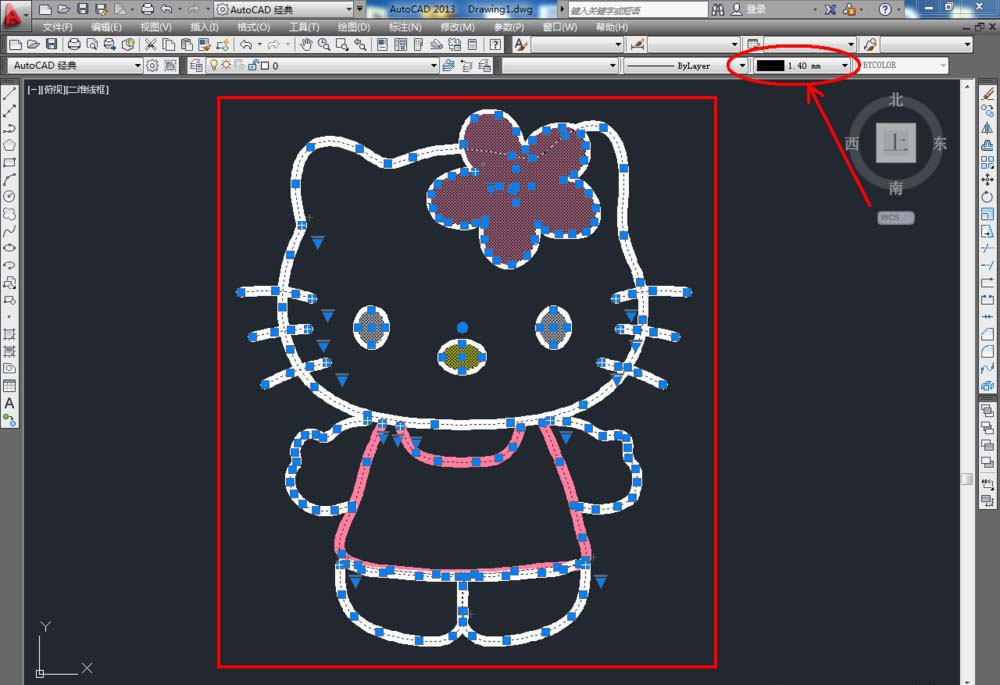Select the Arc draw tool
1000x685 pixels.
10,180
